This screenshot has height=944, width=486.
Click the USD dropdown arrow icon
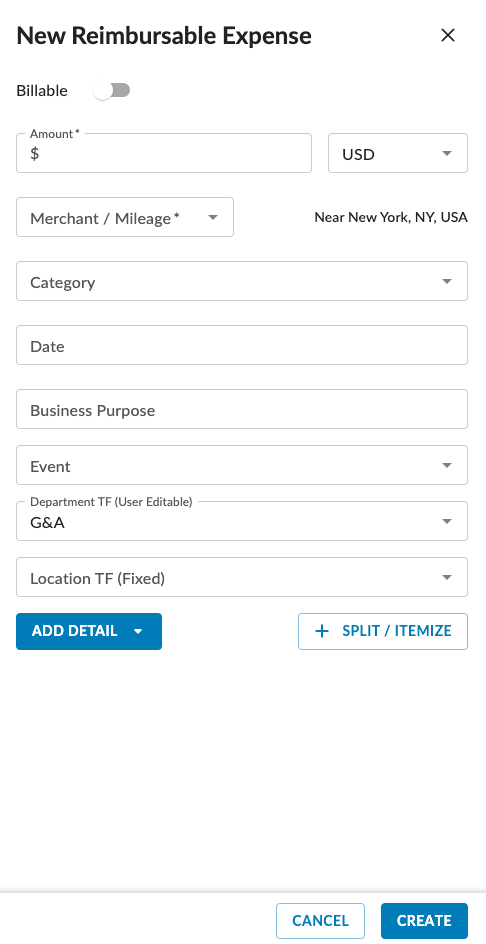point(447,154)
